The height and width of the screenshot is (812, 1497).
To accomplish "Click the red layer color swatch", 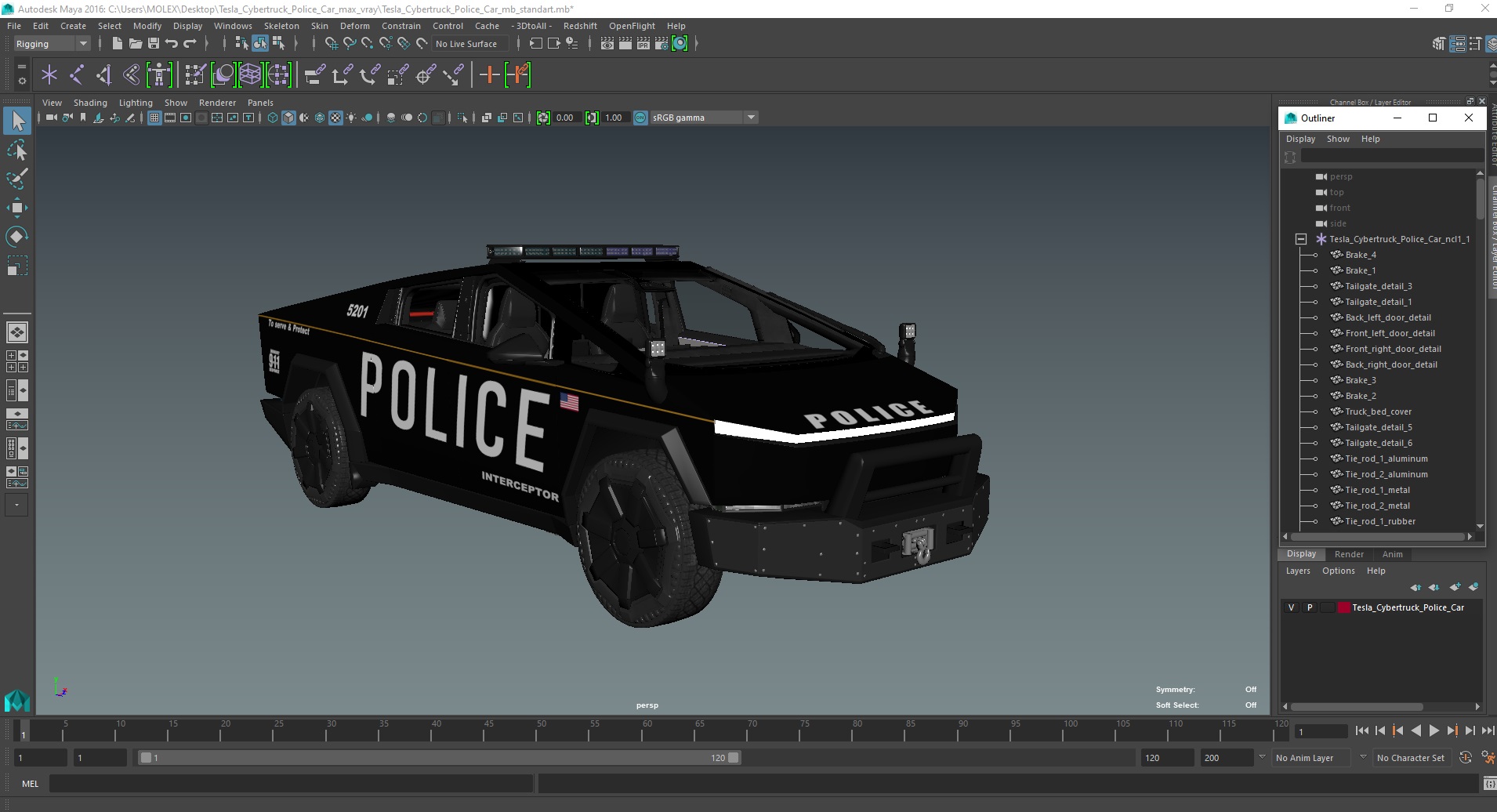I will click(1344, 607).
